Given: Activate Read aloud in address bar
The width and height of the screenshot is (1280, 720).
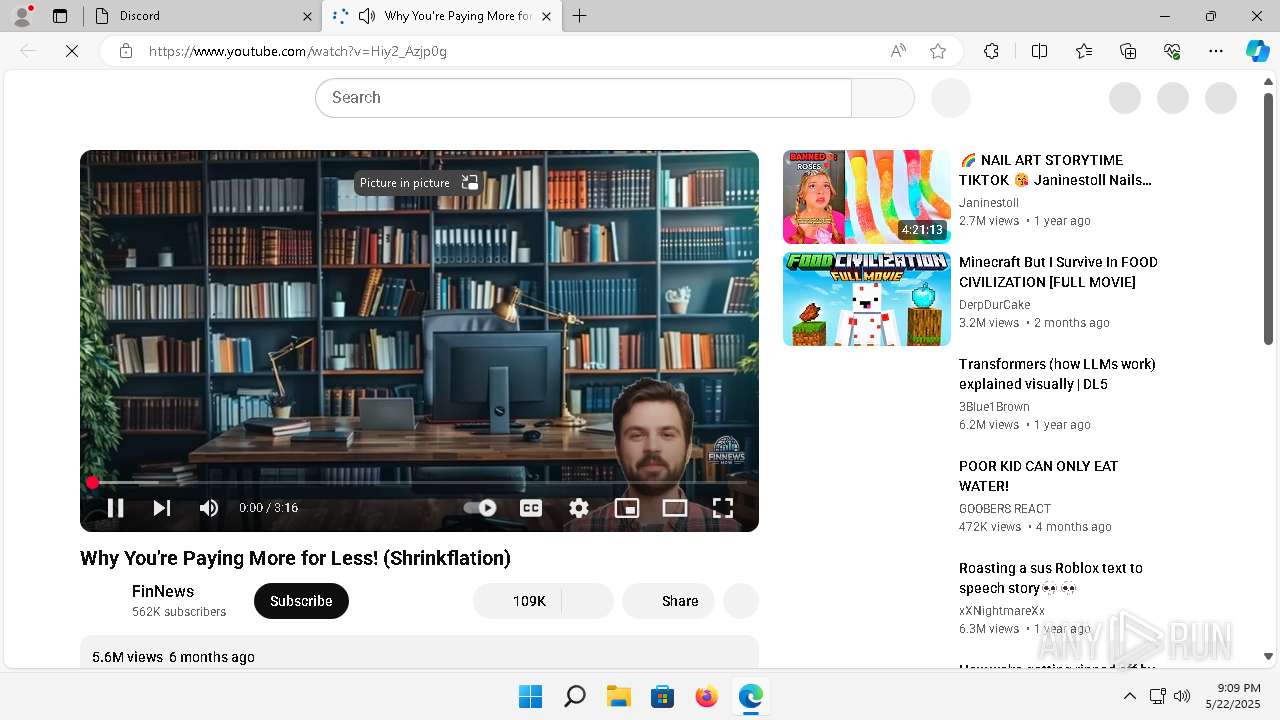Looking at the screenshot, I should click(x=898, y=51).
